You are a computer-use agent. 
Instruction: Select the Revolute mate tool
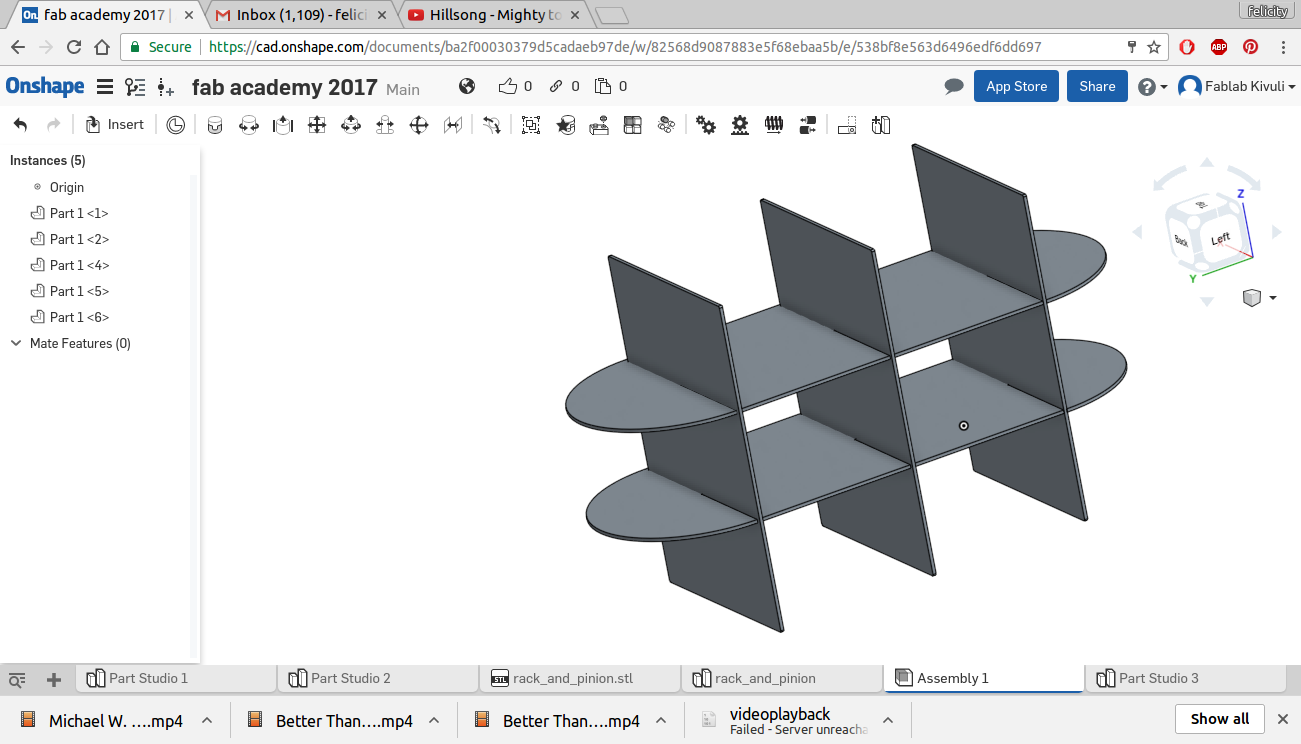tap(249, 125)
